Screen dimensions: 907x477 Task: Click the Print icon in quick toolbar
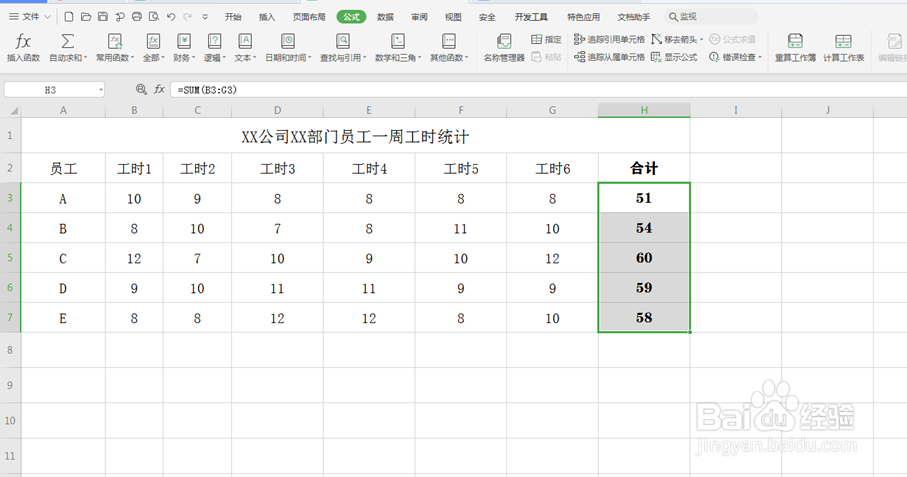tap(137, 17)
